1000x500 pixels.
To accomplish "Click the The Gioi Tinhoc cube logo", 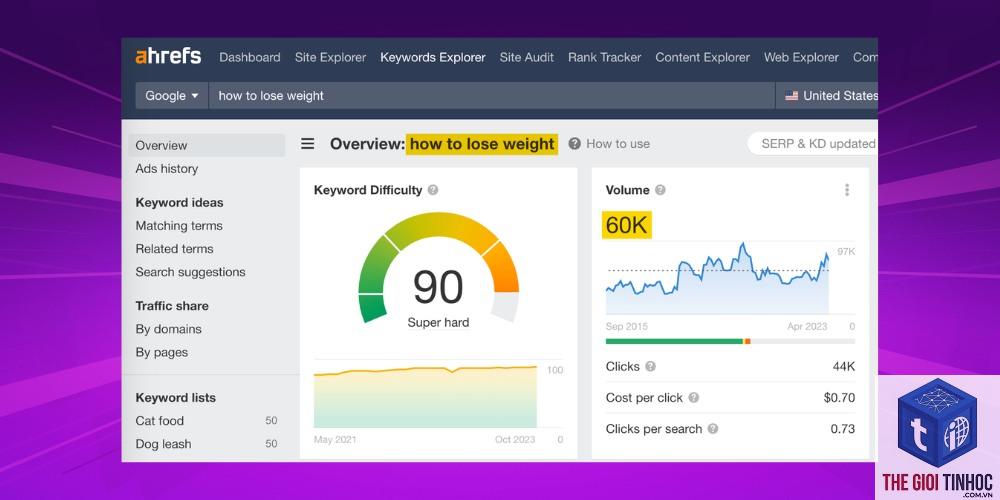I will pyautogui.click(x=938, y=423).
